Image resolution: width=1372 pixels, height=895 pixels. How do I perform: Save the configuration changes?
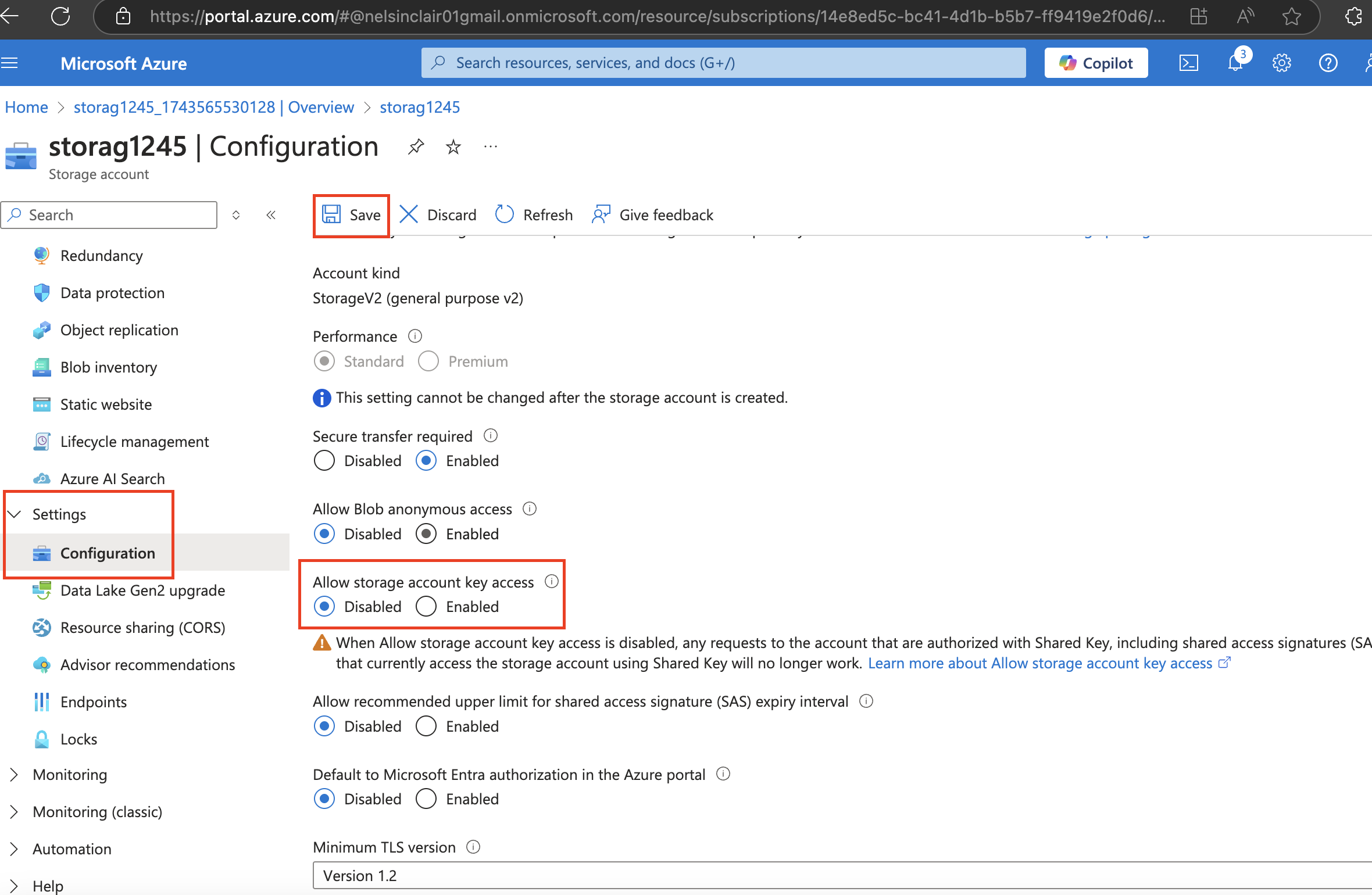click(352, 215)
